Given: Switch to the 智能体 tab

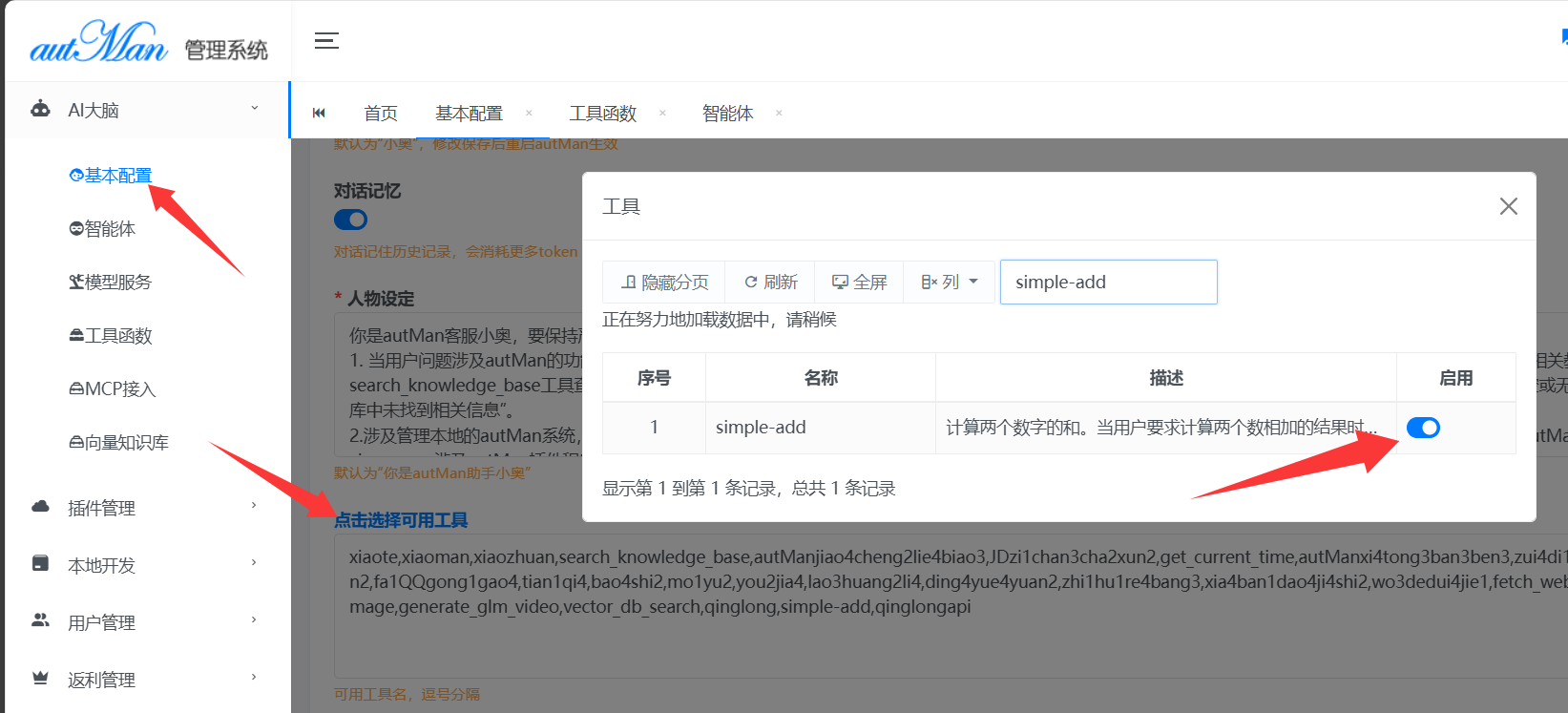Looking at the screenshot, I should (x=727, y=114).
